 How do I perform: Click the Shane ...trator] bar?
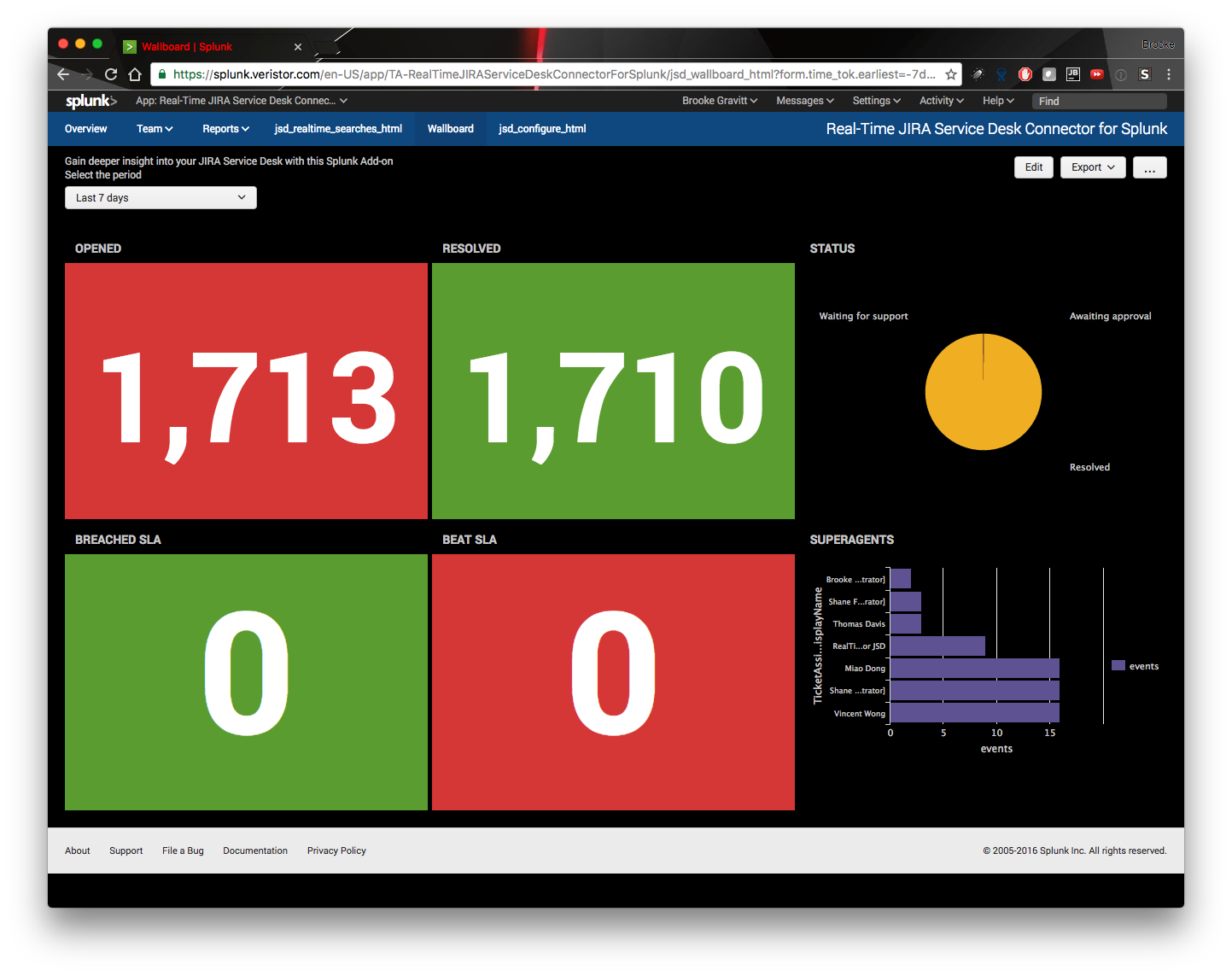click(975, 690)
